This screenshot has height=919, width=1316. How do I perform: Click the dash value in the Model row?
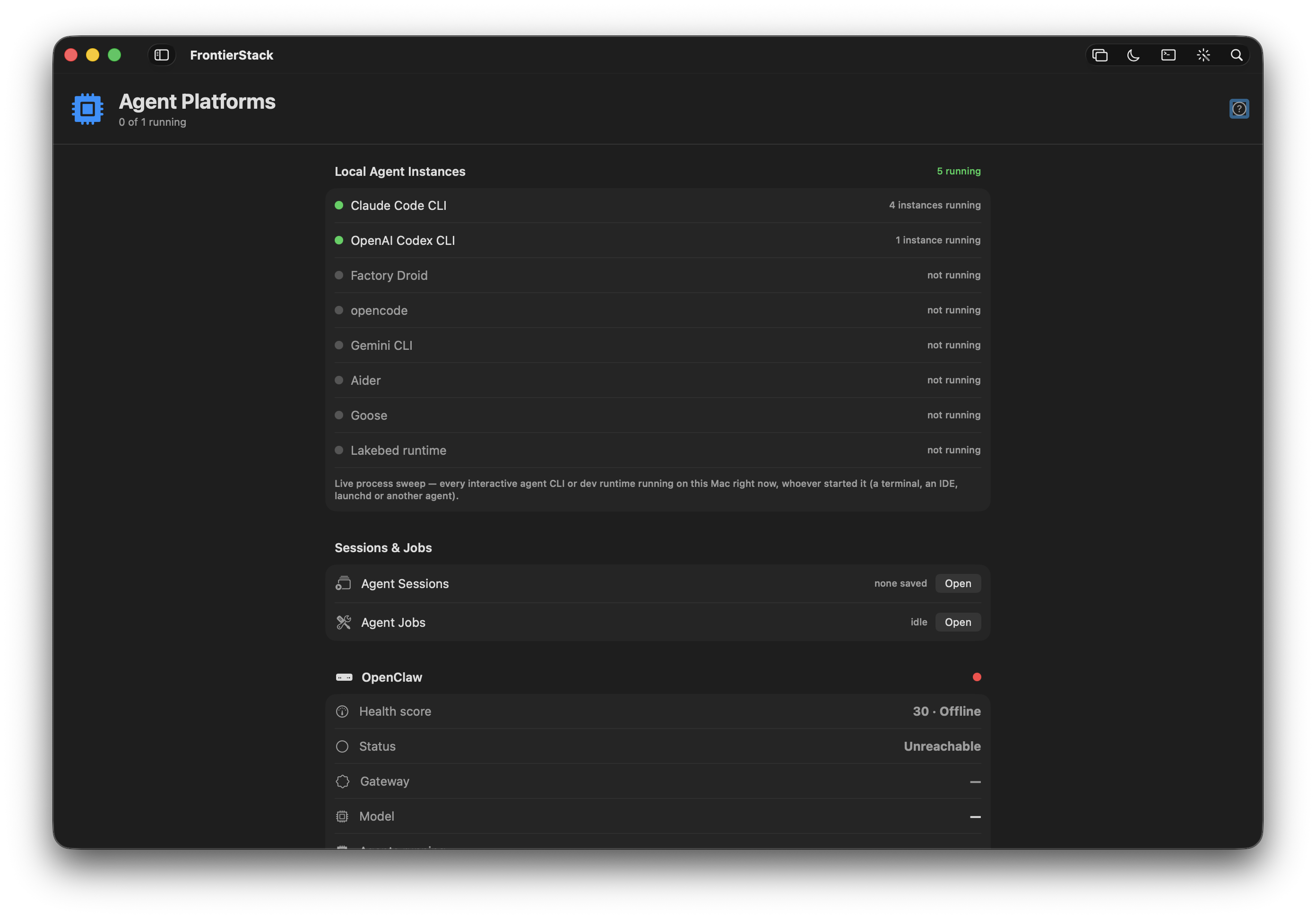click(975, 816)
